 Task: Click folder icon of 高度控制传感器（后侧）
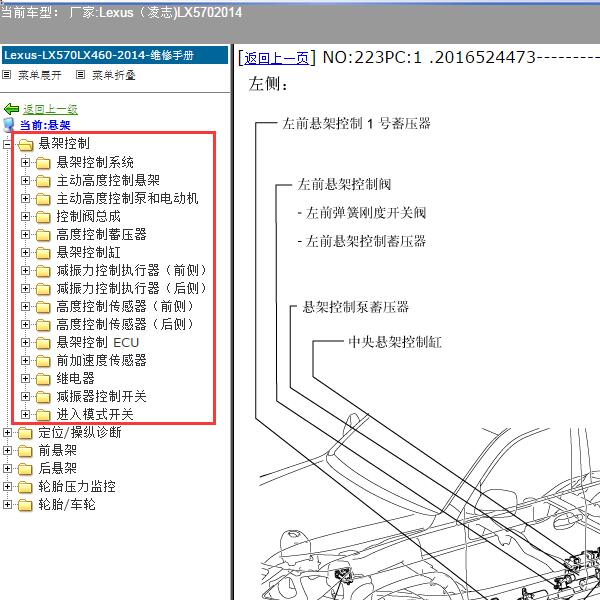click(43, 325)
